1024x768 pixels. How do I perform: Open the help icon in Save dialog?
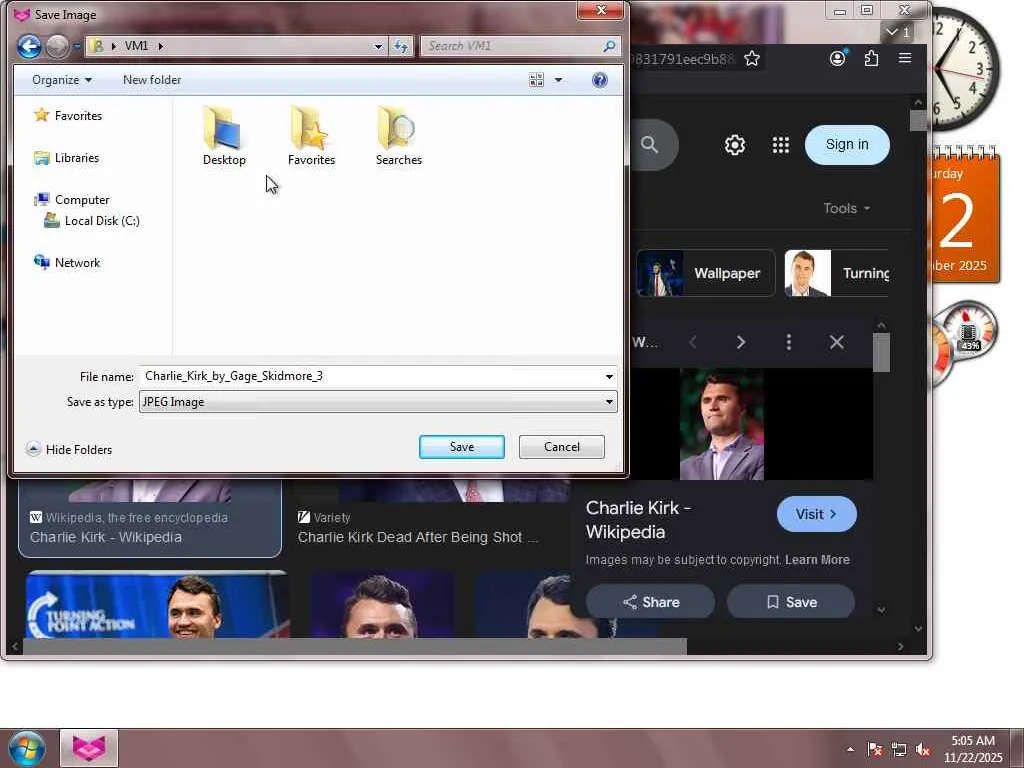point(600,80)
